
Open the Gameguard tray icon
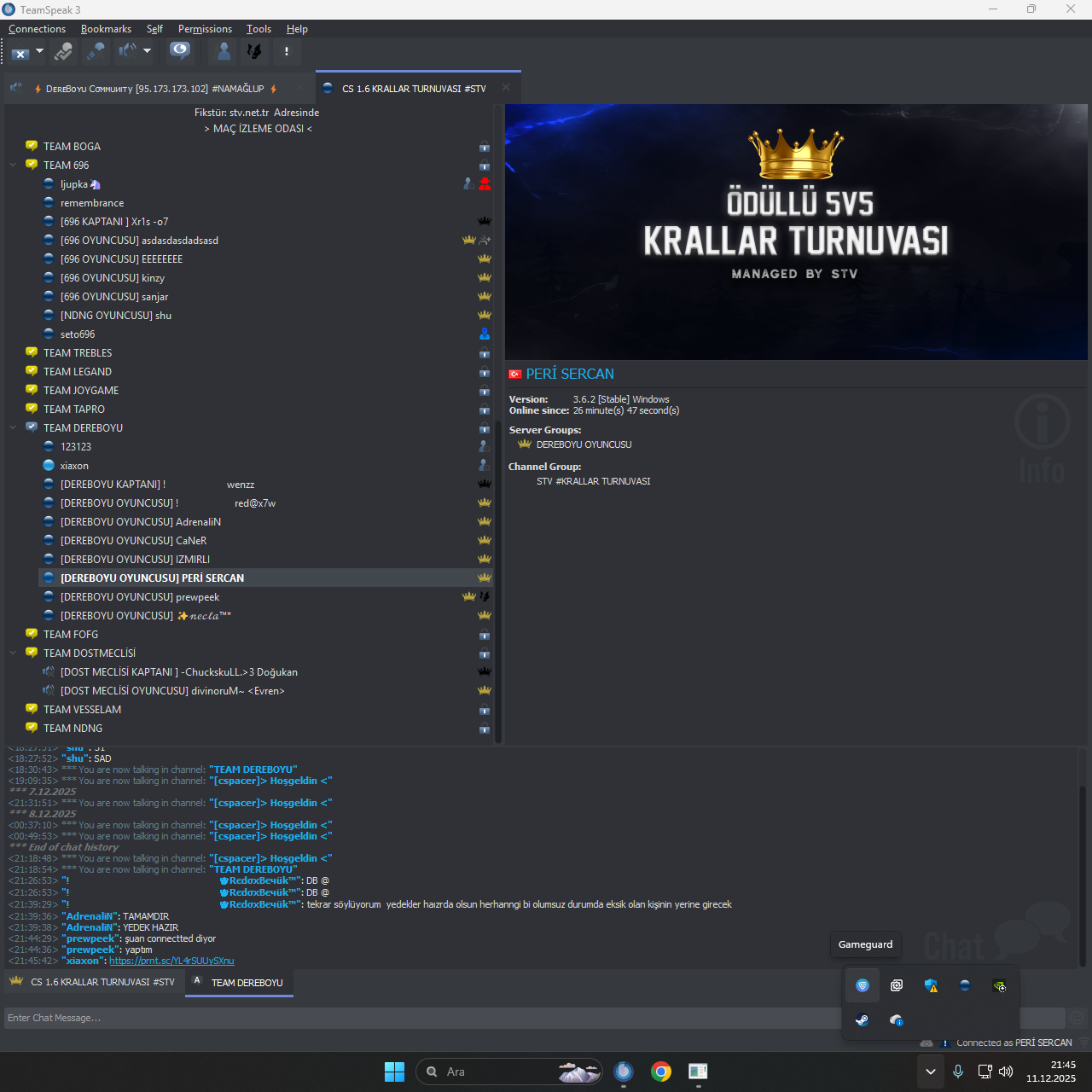pyautogui.click(x=863, y=985)
